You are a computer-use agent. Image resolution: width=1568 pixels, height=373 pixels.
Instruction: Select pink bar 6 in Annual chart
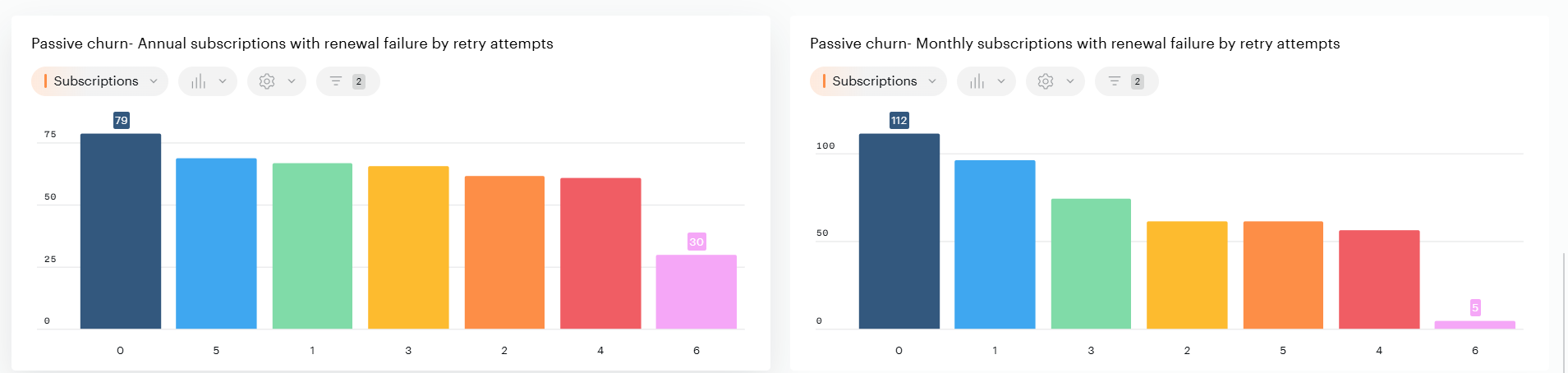[696, 292]
